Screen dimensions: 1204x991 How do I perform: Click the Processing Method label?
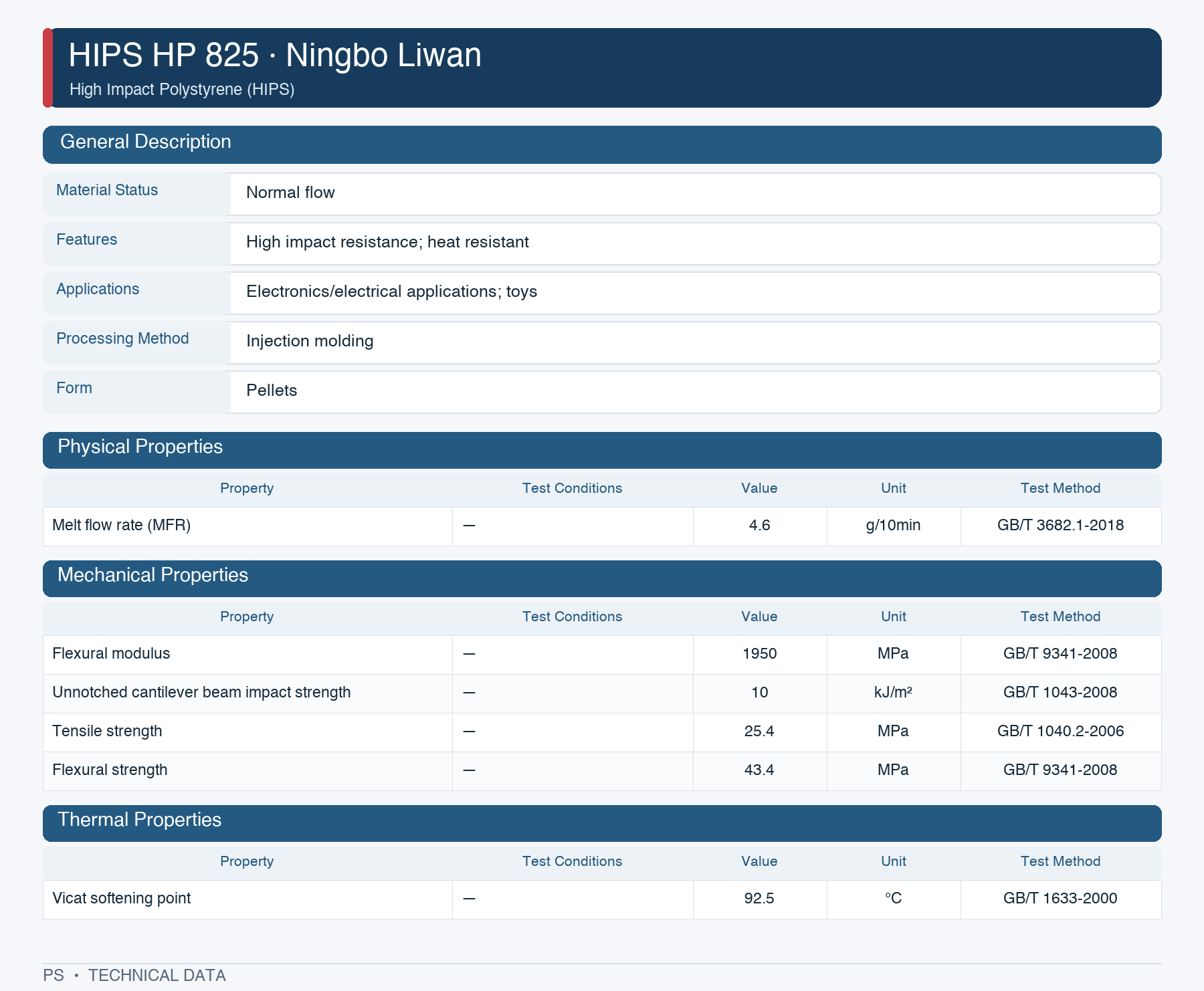122,338
